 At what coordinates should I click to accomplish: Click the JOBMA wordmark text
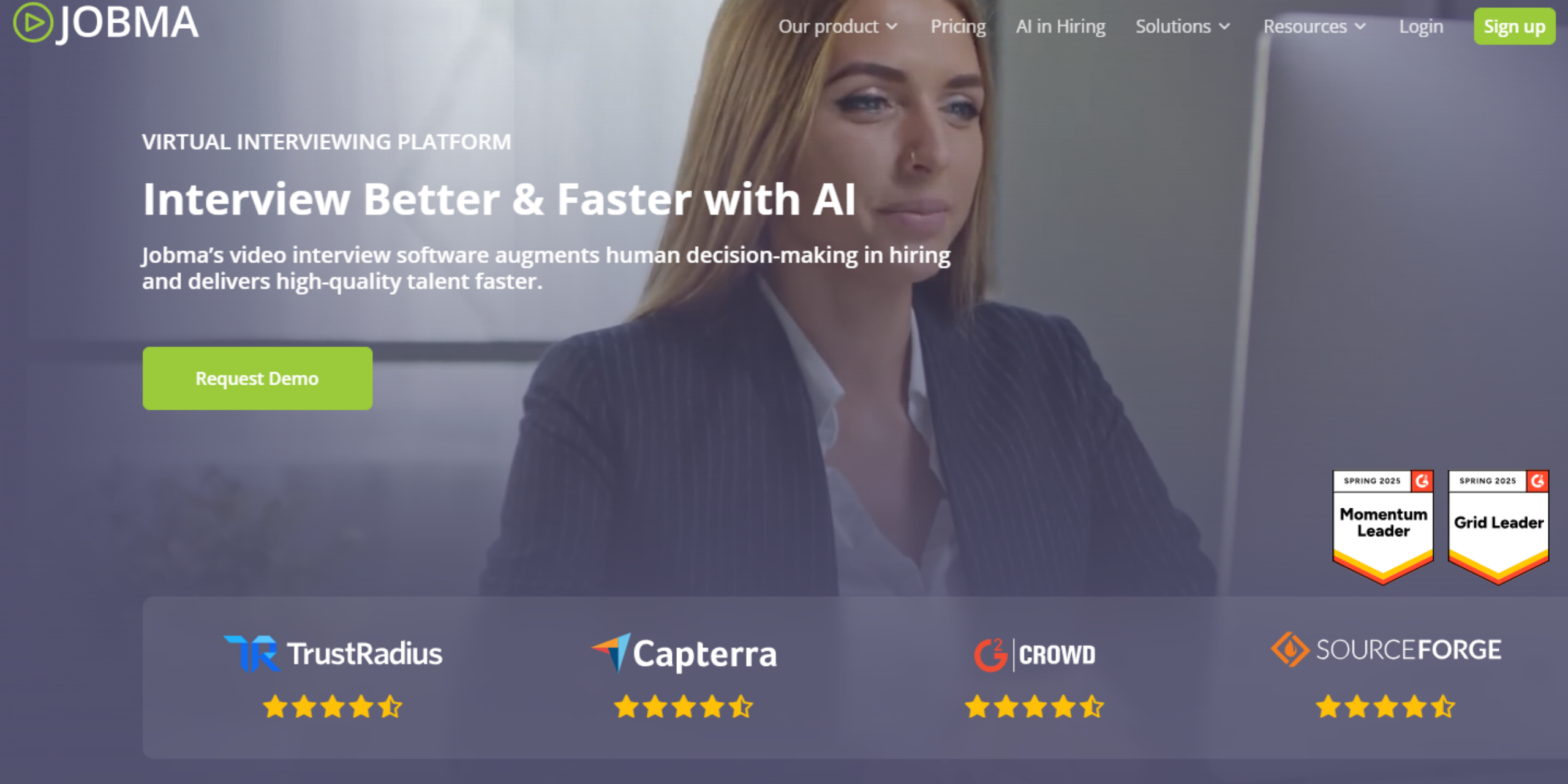tap(128, 23)
